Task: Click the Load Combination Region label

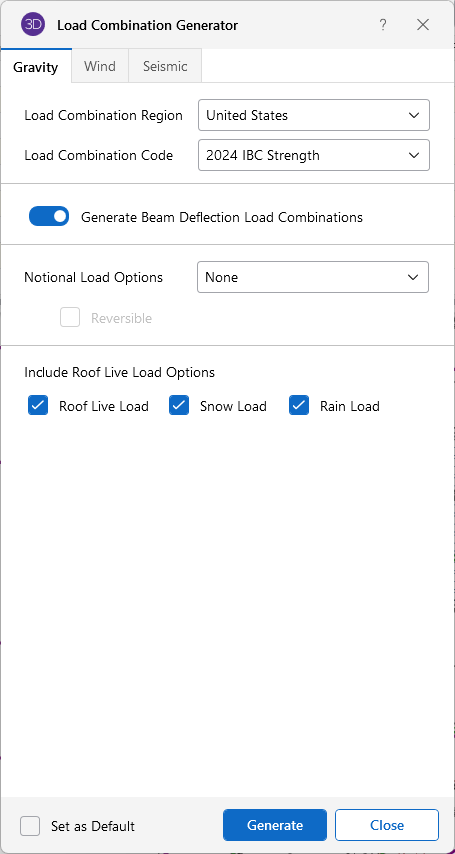Action: pyautogui.click(x=104, y=115)
